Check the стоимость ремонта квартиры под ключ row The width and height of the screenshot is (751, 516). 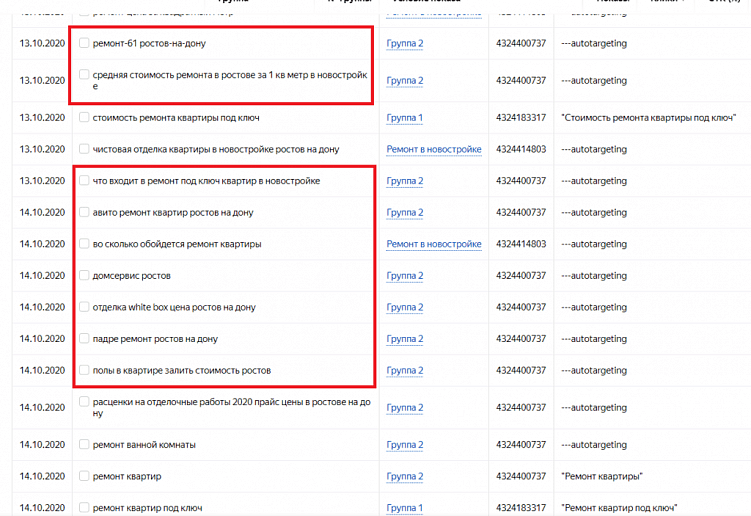click(84, 117)
